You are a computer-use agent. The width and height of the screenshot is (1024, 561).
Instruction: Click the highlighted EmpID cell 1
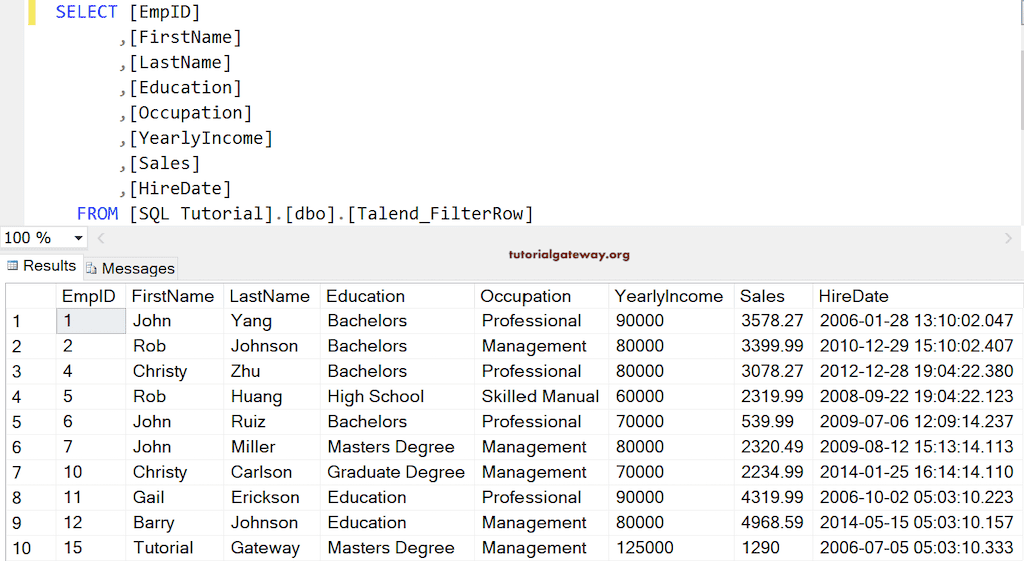point(91,321)
